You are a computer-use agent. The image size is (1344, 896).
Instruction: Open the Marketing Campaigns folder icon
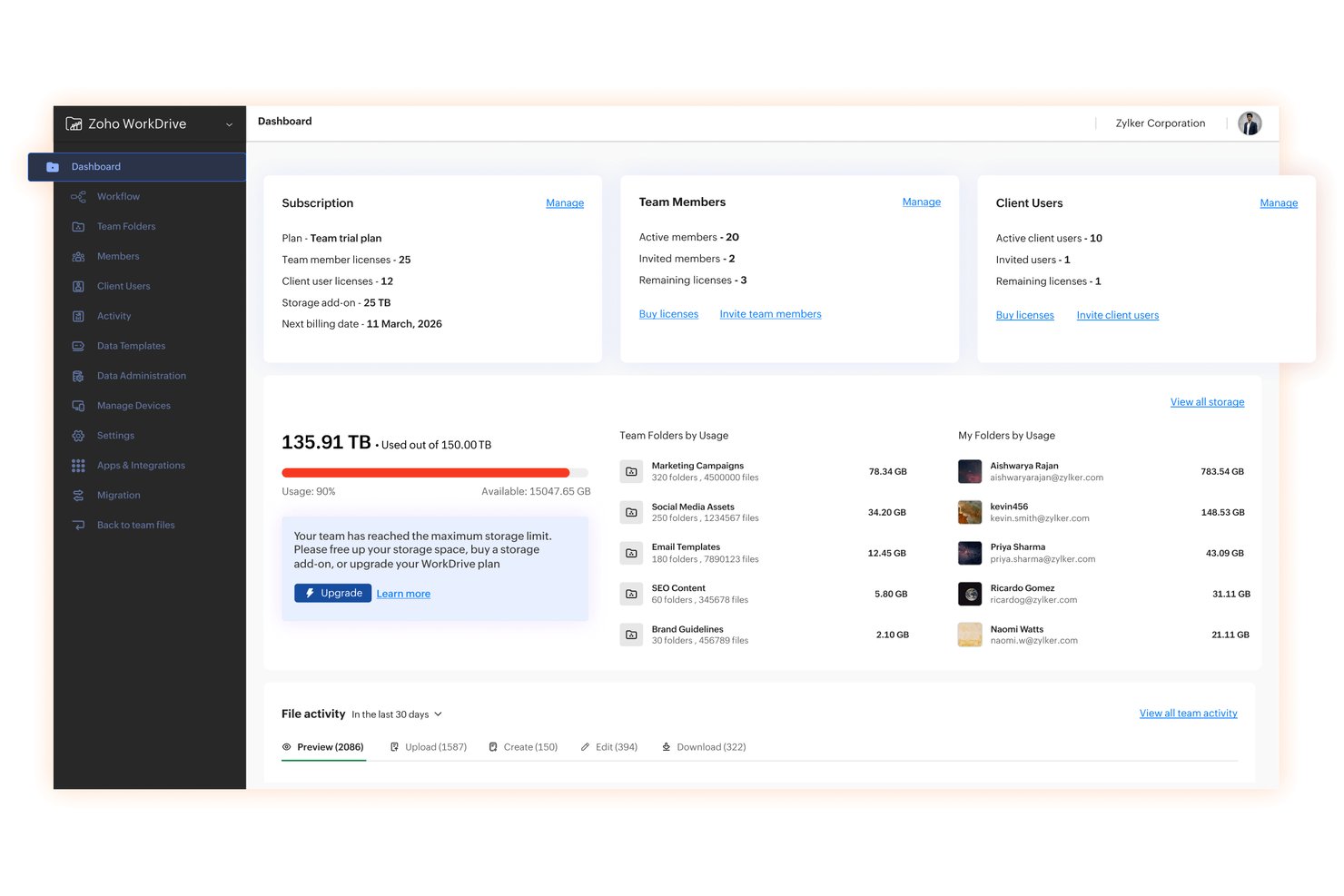tap(631, 471)
